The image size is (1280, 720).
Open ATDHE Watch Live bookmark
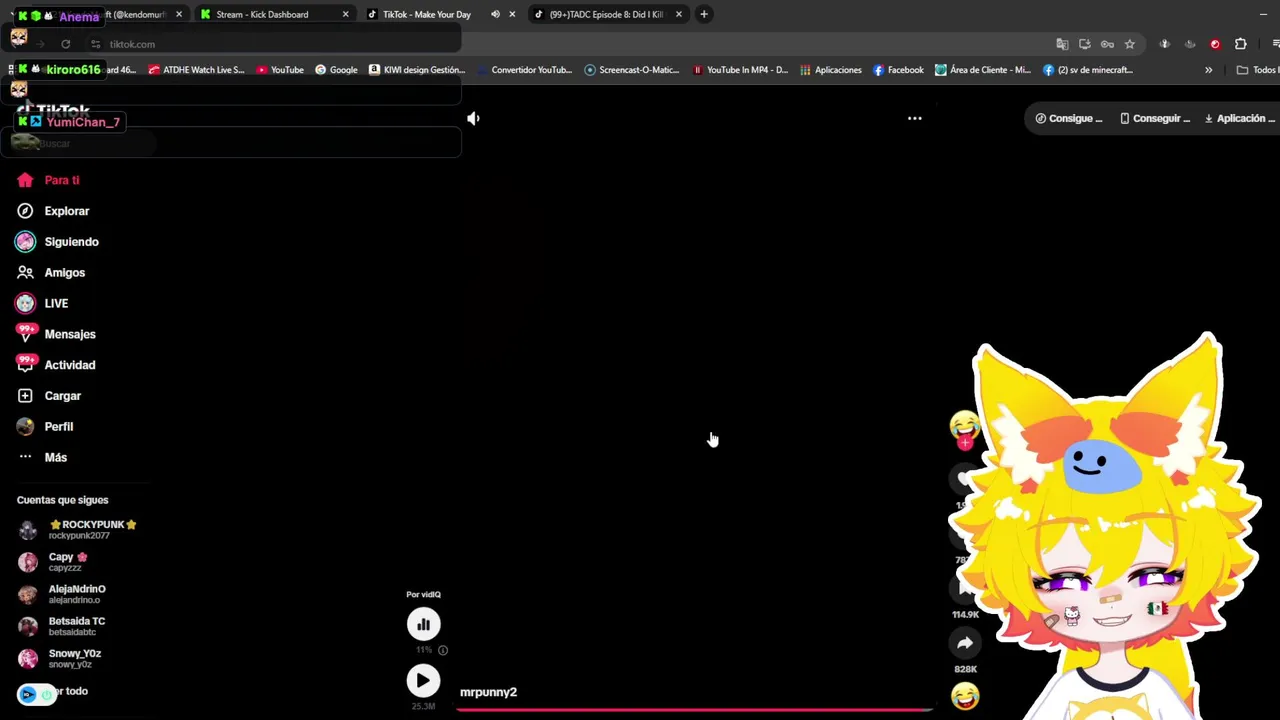[196, 70]
